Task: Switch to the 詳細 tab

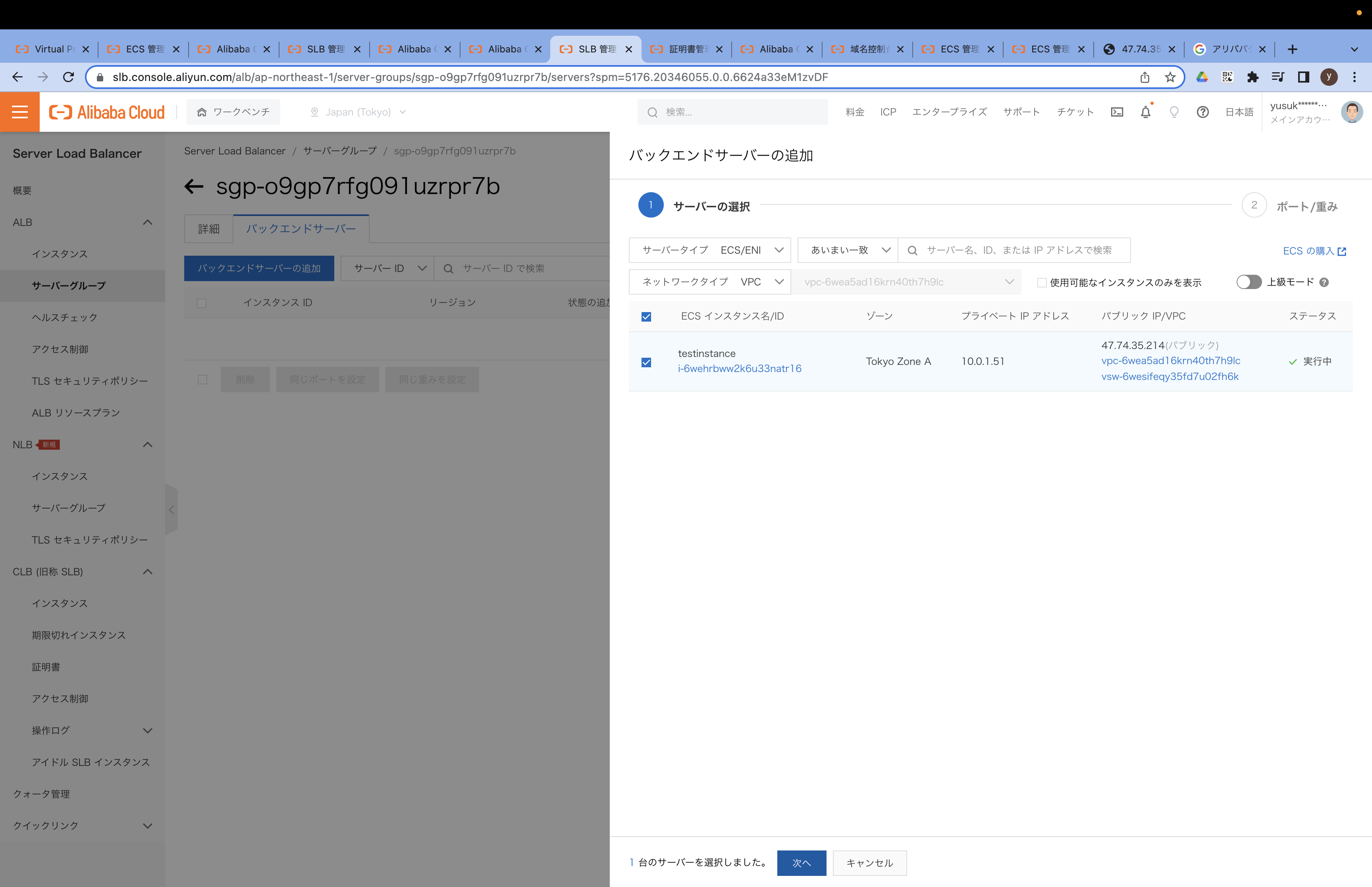Action: click(208, 229)
